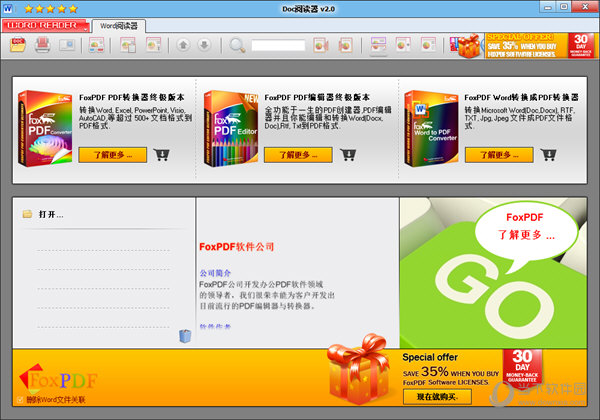The width and height of the screenshot is (600, 420).
Task: Click the trash bin icon to clear recent list
Action: (185, 336)
